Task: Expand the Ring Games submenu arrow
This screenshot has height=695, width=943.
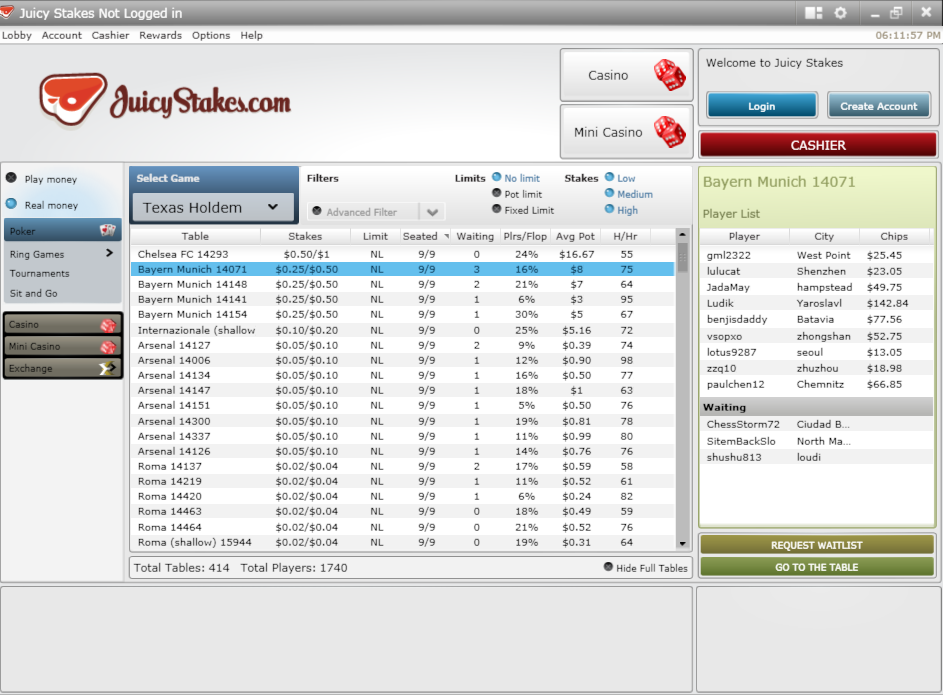Action: [109, 253]
